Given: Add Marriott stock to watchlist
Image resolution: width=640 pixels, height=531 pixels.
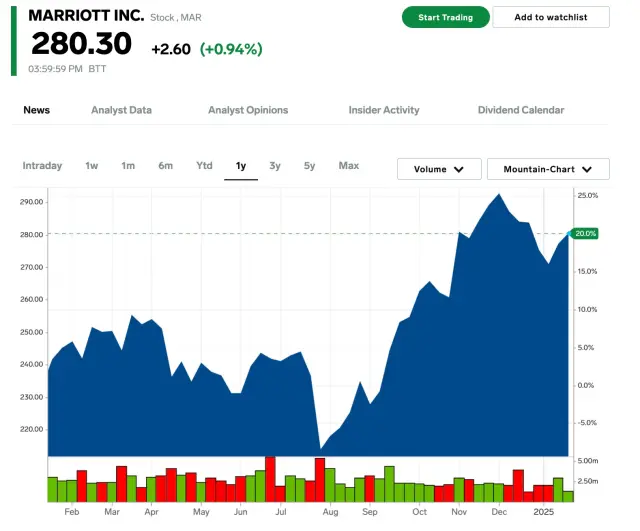Looking at the screenshot, I should coord(551,17).
